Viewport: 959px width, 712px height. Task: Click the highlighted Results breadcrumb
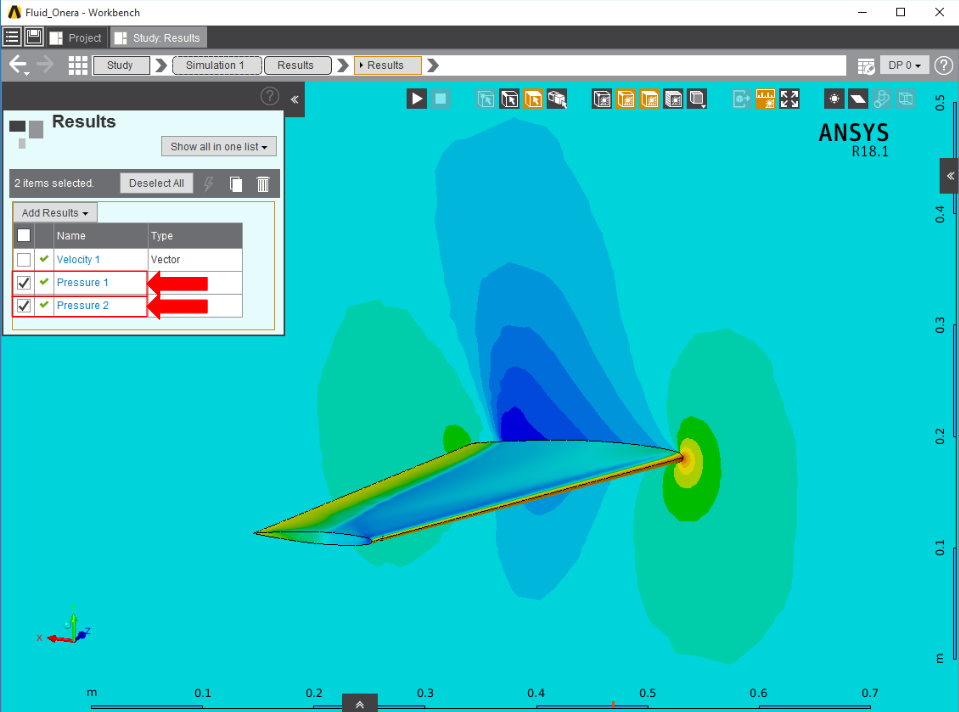388,65
